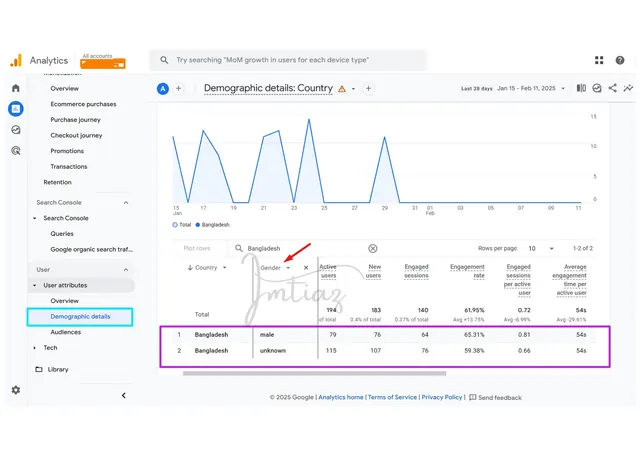Collapse the User attributes tree arrow
Screen dimensions: 640x452
pos(35,285)
